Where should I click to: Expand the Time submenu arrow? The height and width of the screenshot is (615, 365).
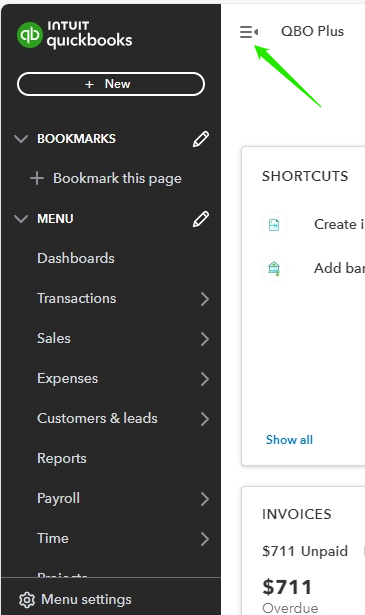205,539
